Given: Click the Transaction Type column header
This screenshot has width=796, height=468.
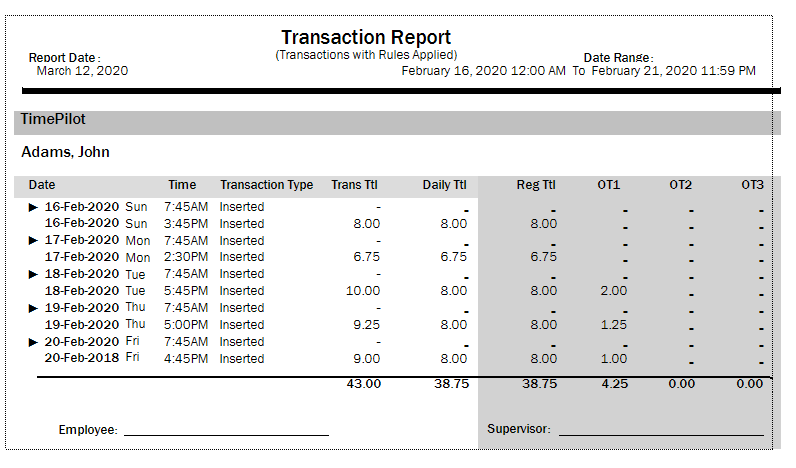Looking at the screenshot, I should click(x=266, y=185).
